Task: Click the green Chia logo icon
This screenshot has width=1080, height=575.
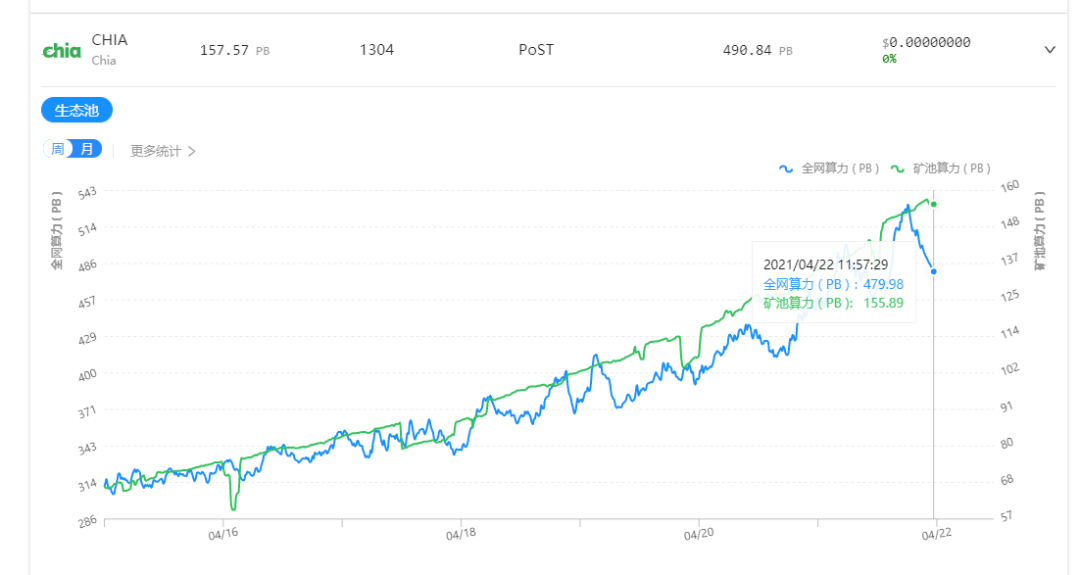Action: tap(62, 50)
